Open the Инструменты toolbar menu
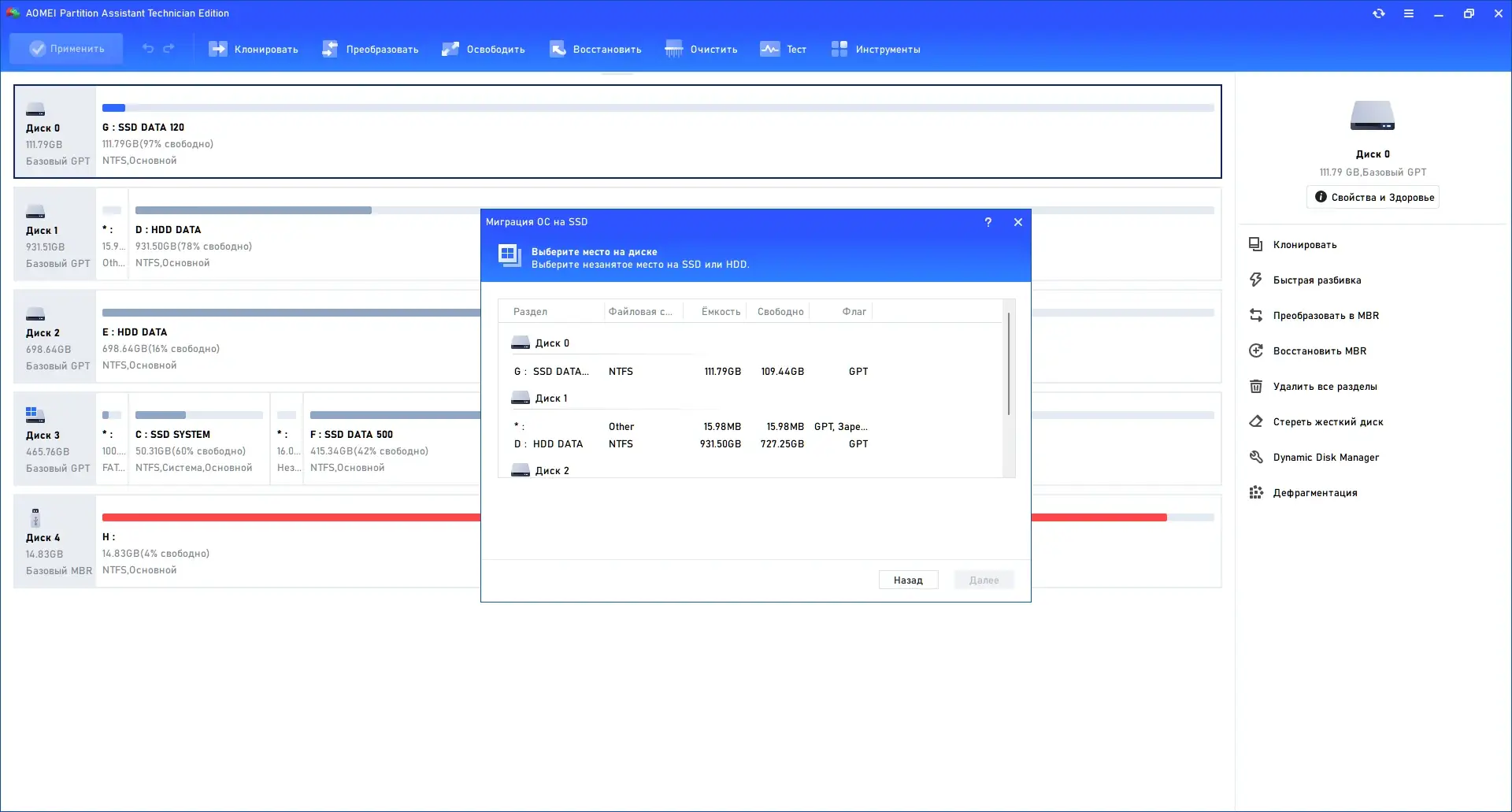1512x812 pixels. point(876,49)
